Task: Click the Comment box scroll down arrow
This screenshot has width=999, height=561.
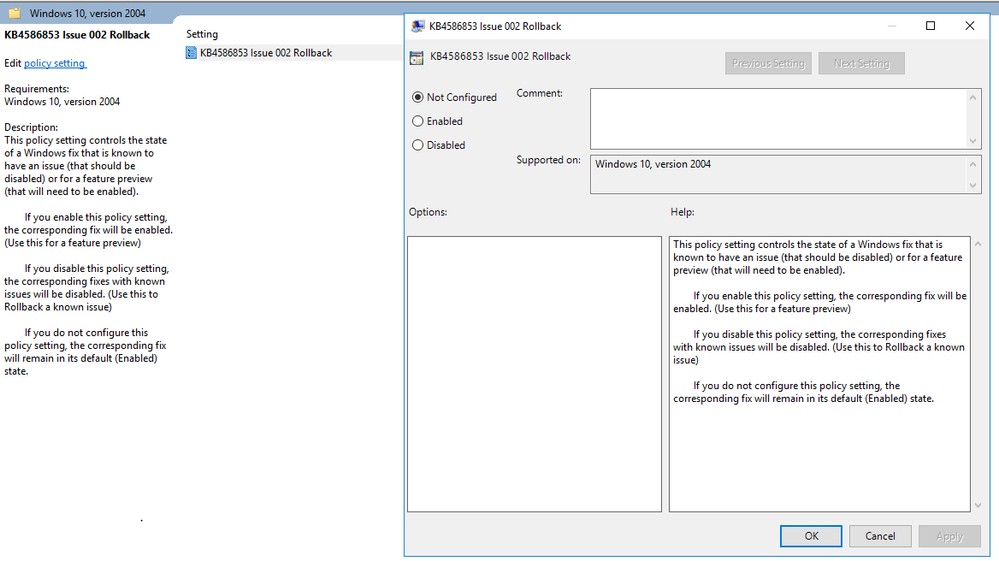Action: pos(973,141)
